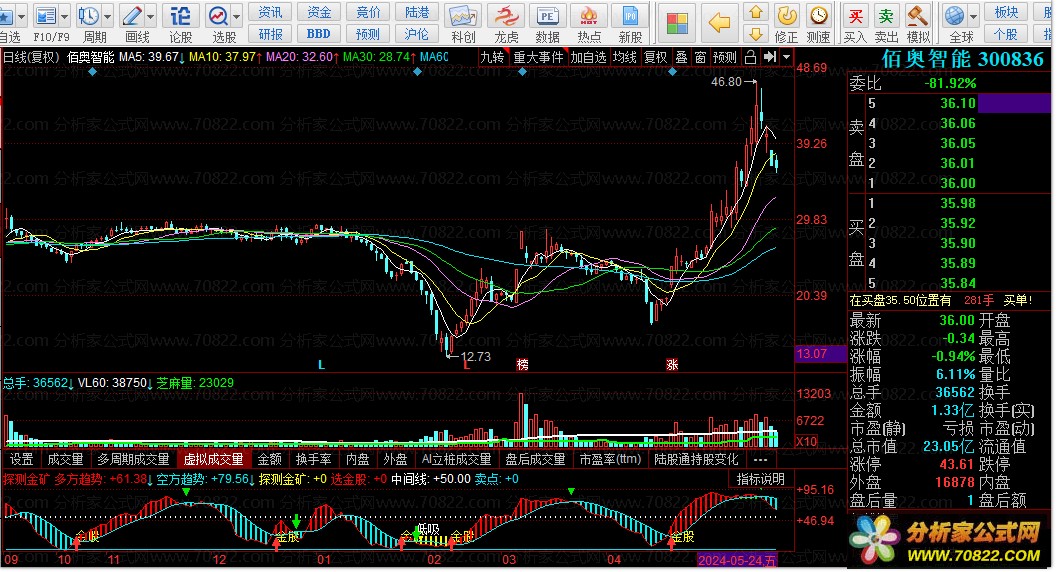The image size is (1057, 572).
Task: Expand the 自选 watchlist dropdown arrow
Action: click(22, 15)
